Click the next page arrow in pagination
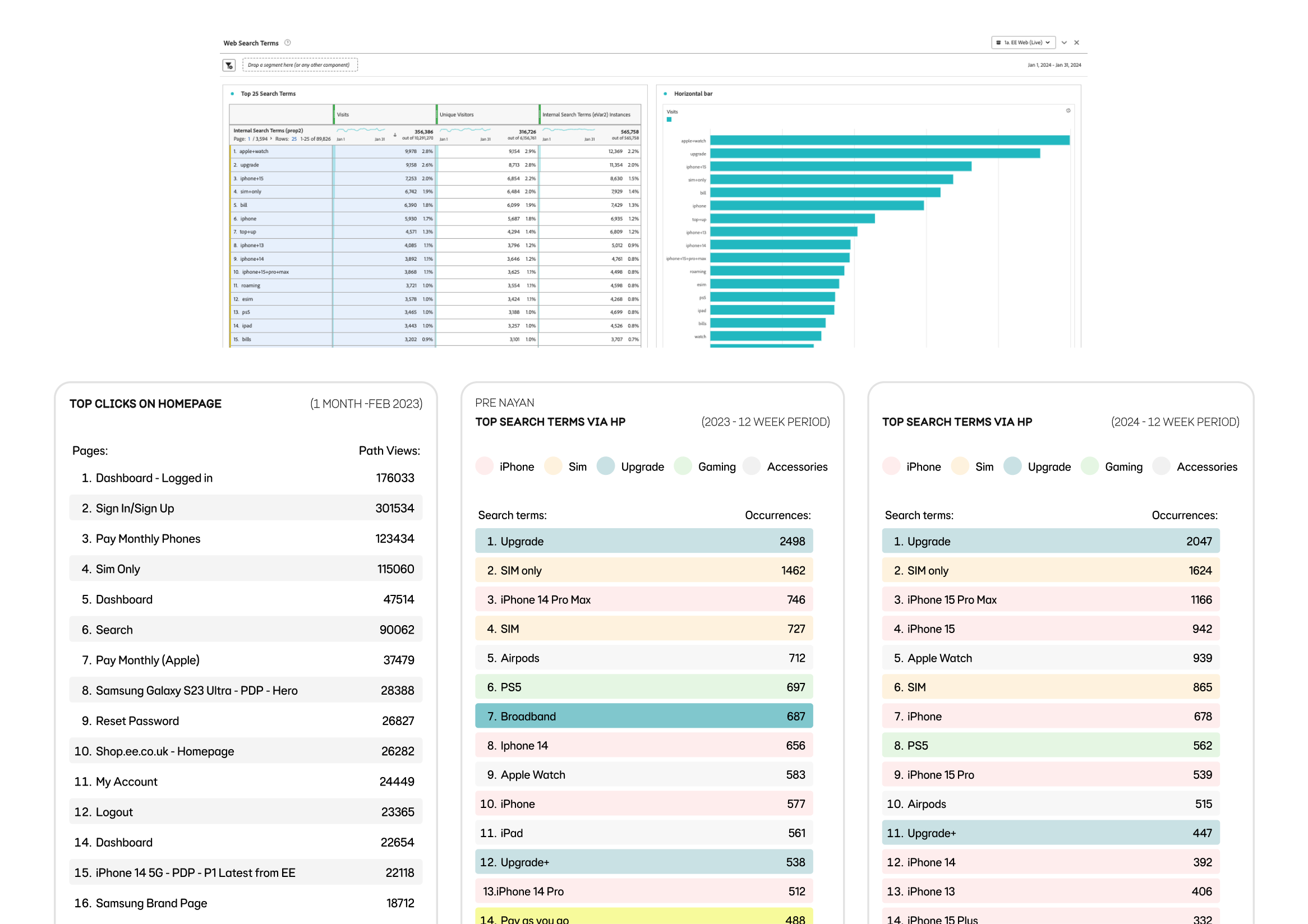Viewport: 1308px width, 924px height. 270,139
